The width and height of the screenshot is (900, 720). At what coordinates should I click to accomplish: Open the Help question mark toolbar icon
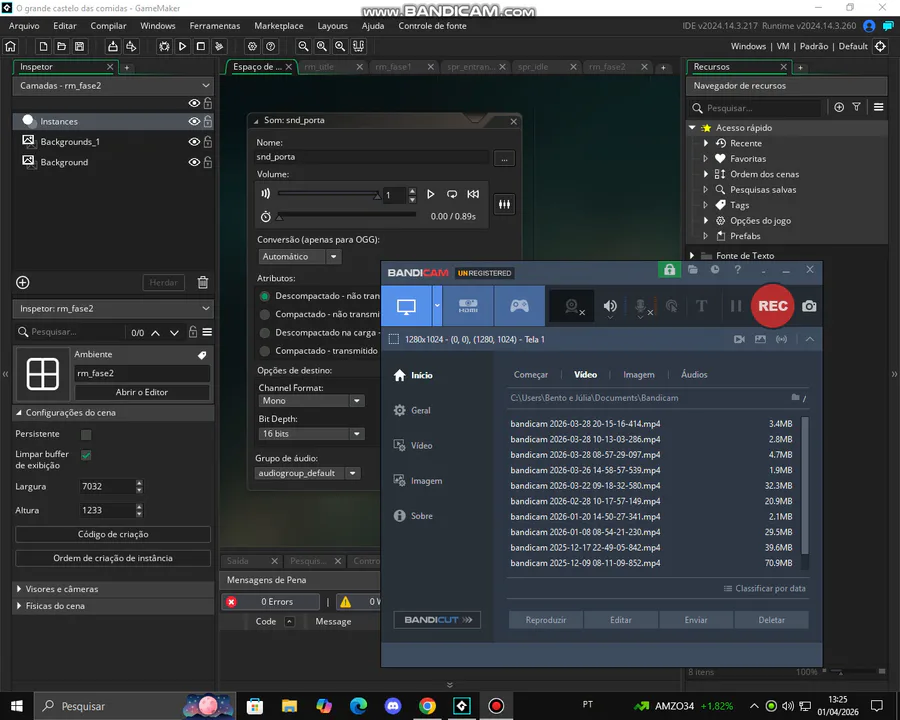tap(270, 47)
